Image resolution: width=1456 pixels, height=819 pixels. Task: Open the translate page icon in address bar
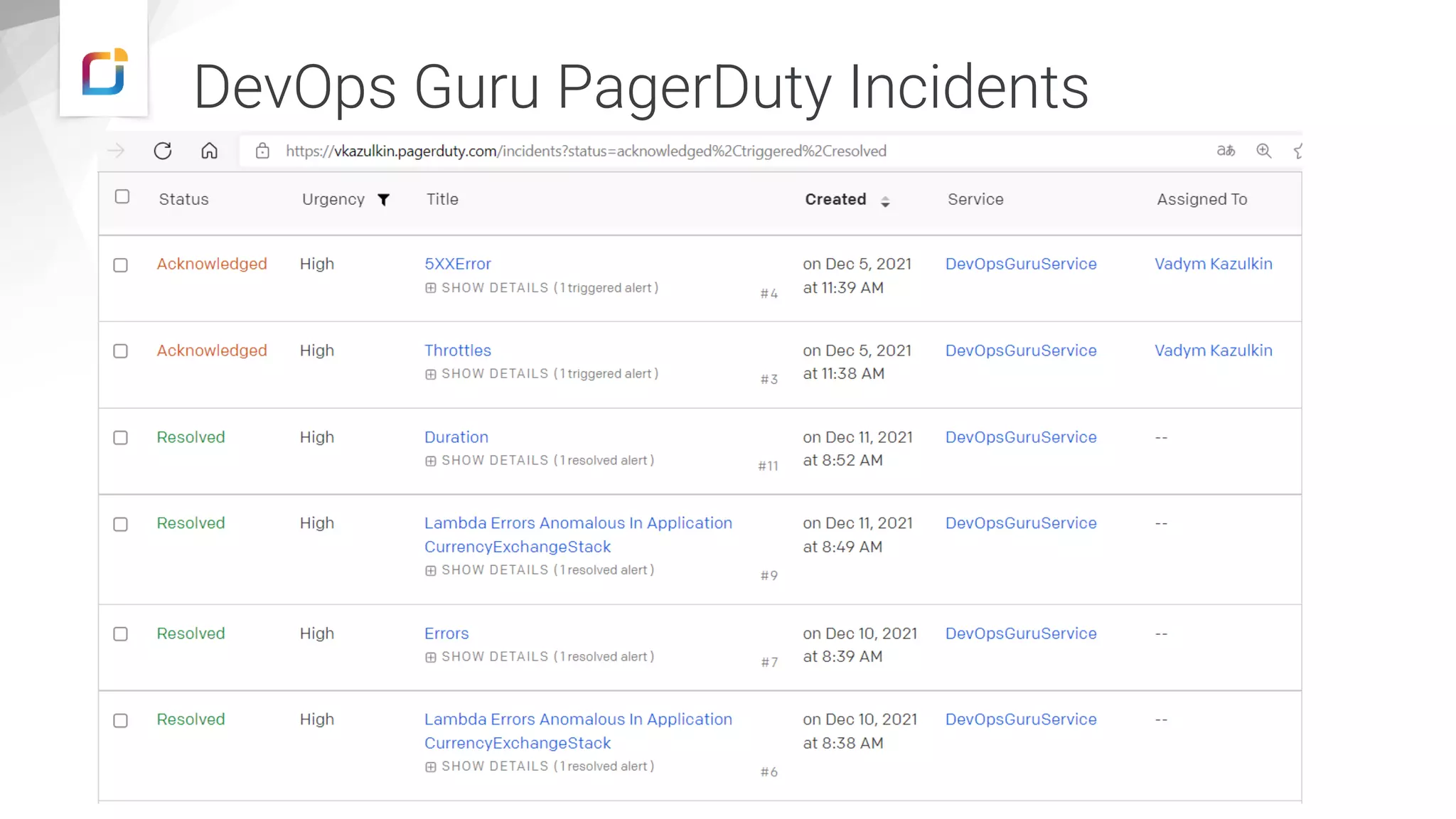(x=1226, y=151)
